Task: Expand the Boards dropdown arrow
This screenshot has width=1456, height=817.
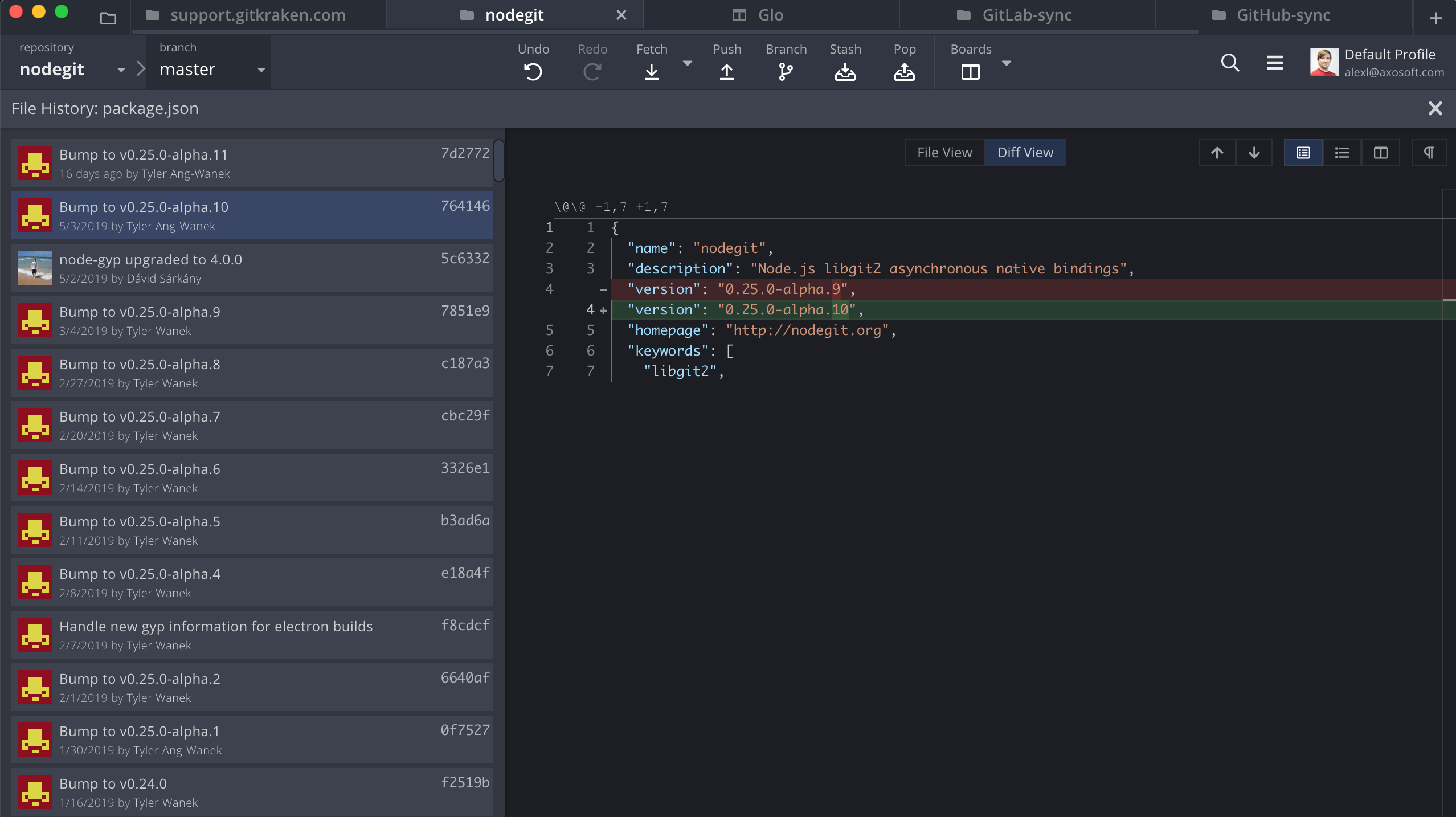Action: (1006, 64)
